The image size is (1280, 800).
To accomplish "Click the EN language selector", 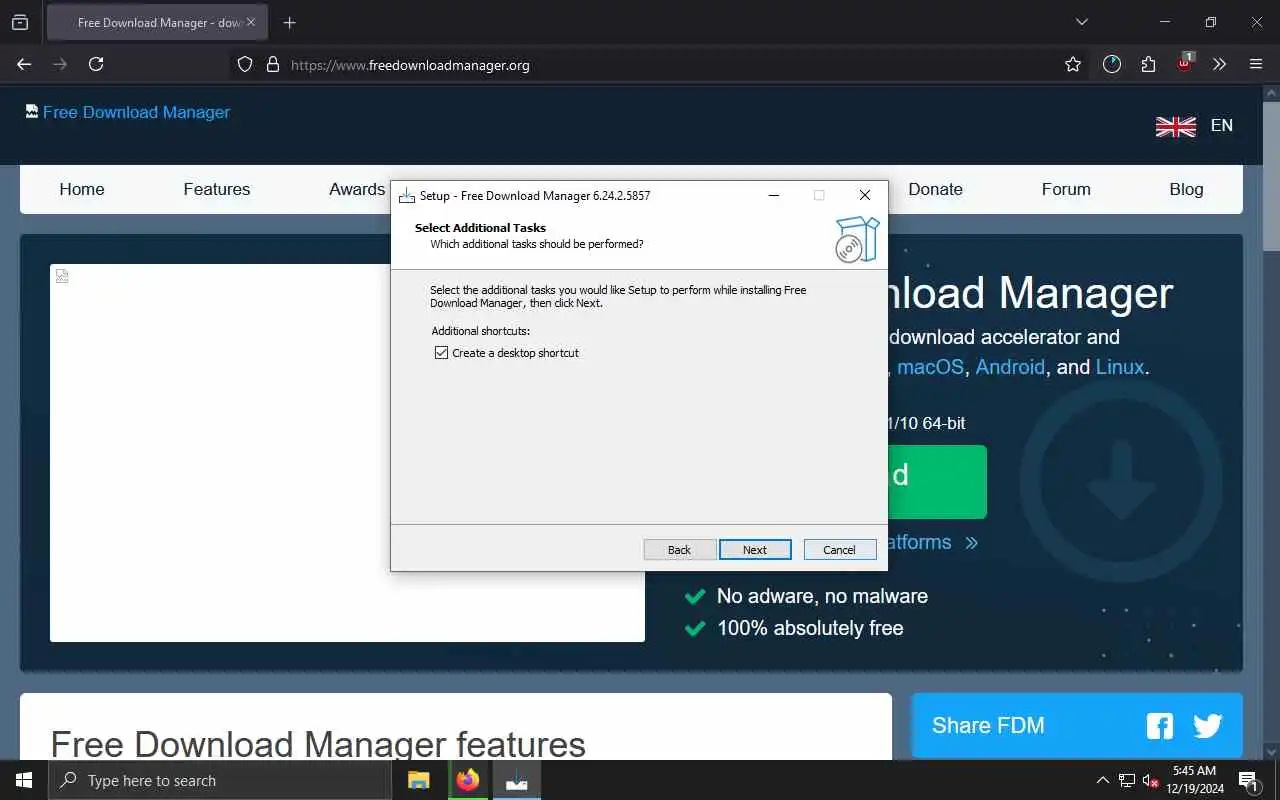I will pyautogui.click(x=1222, y=125).
